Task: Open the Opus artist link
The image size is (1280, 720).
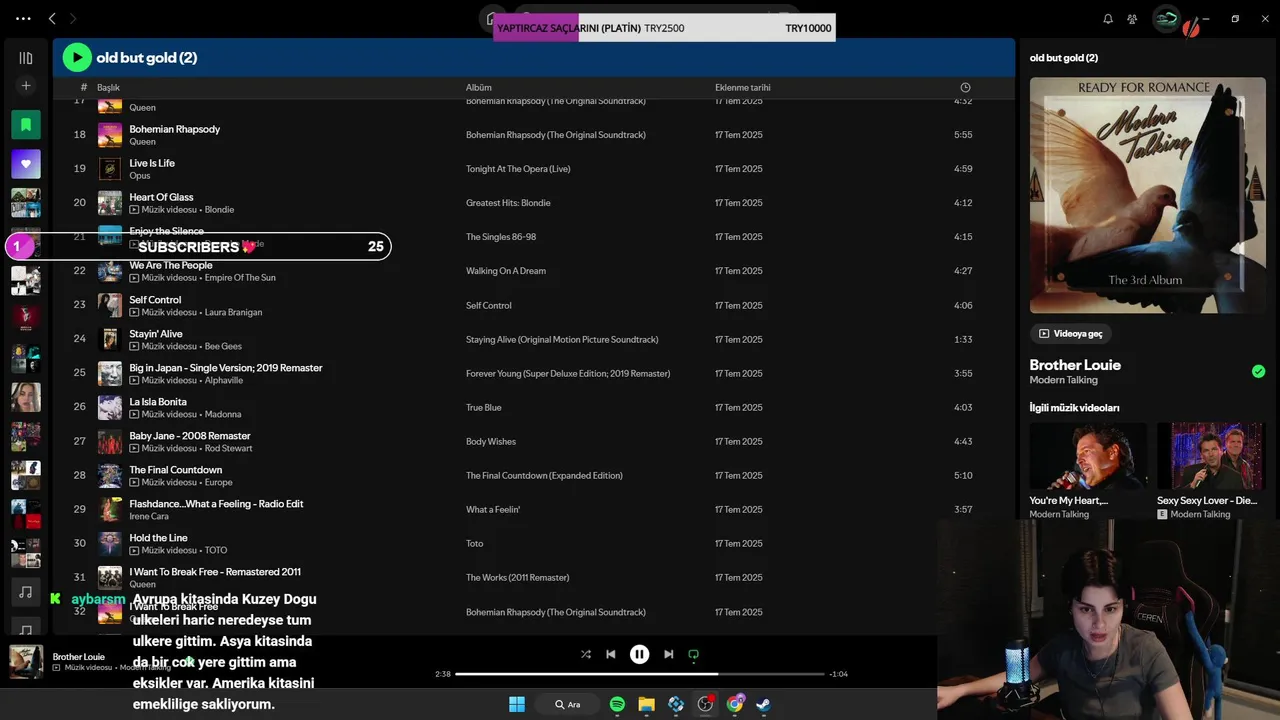Action: coord(139,176)
